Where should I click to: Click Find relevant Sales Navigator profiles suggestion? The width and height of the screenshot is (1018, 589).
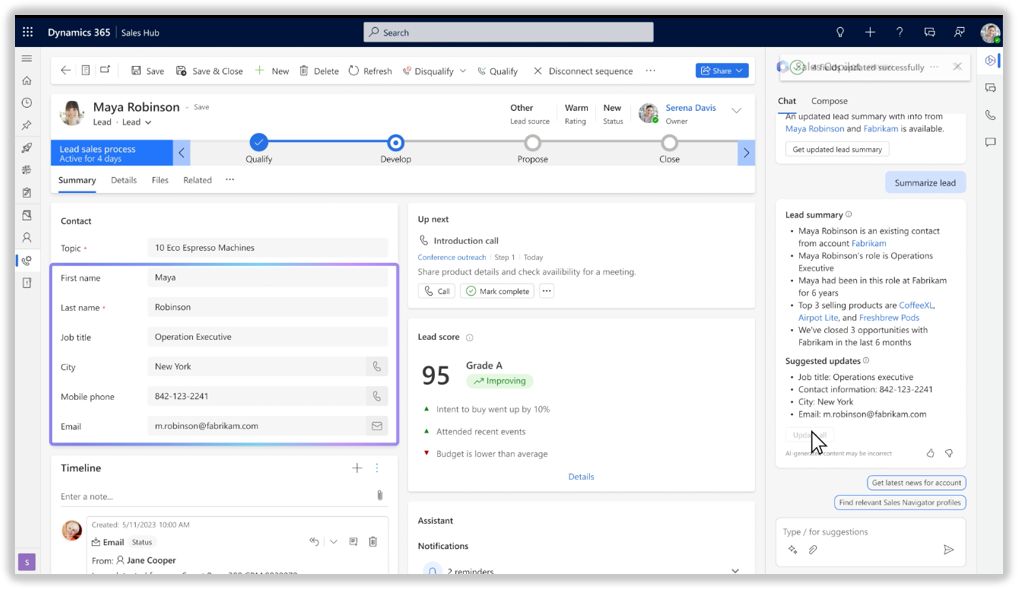point(900,502)
